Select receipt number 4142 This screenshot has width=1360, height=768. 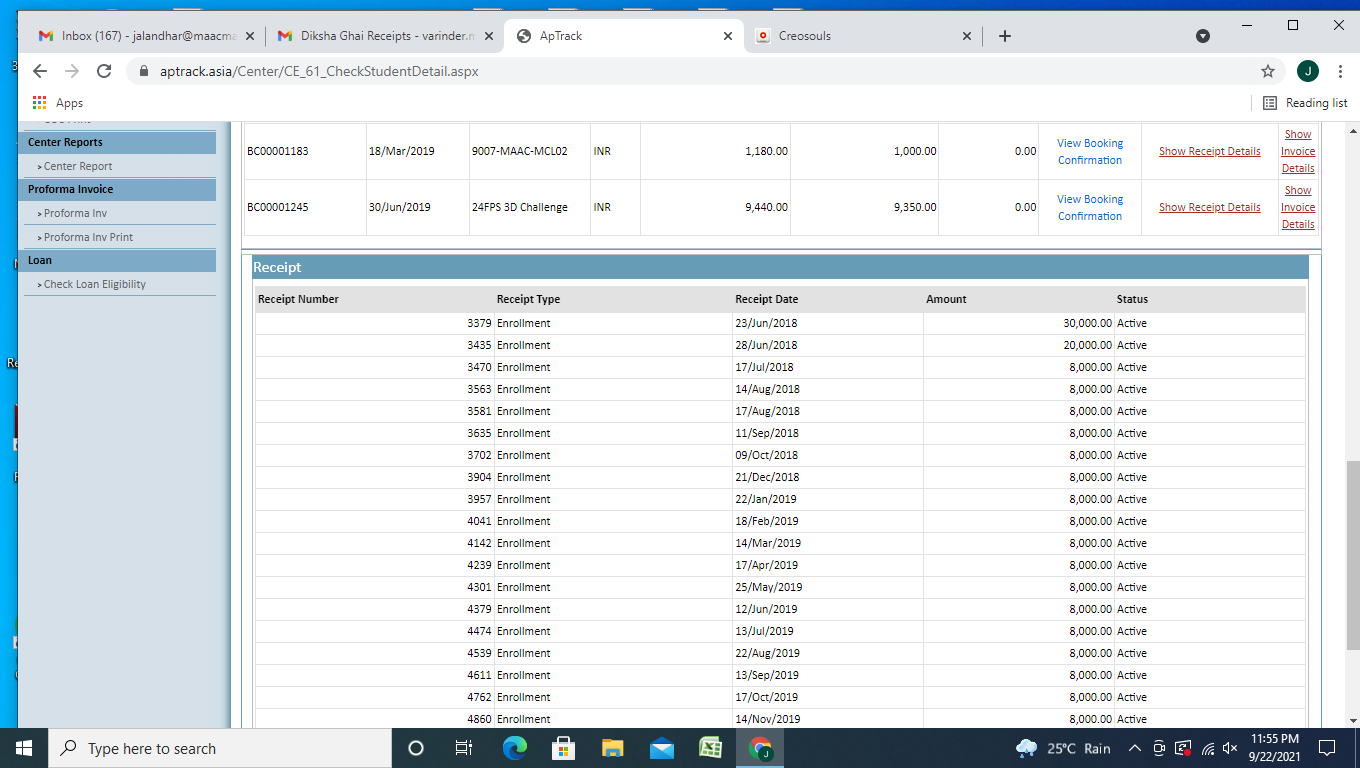(479, 543)
